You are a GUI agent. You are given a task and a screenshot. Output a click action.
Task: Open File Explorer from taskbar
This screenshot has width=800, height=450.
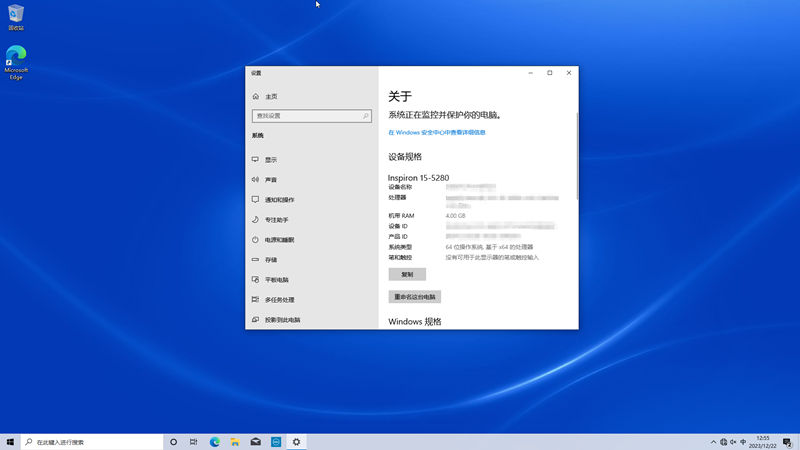(235, 442)
